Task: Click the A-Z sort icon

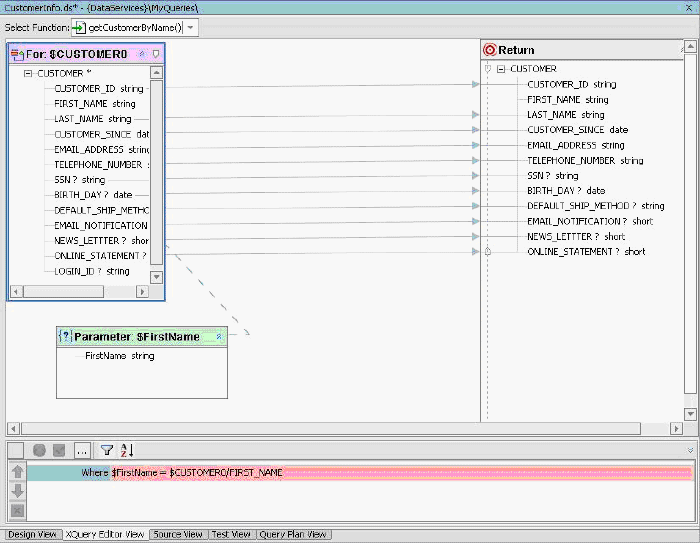Action: tap(127, 450)
